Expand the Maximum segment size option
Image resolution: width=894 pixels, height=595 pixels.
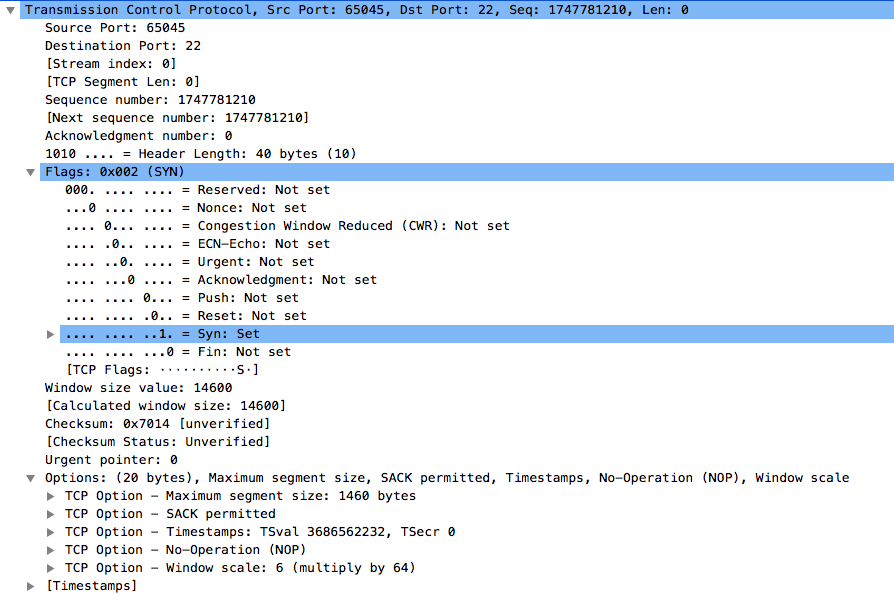[51, 495]
